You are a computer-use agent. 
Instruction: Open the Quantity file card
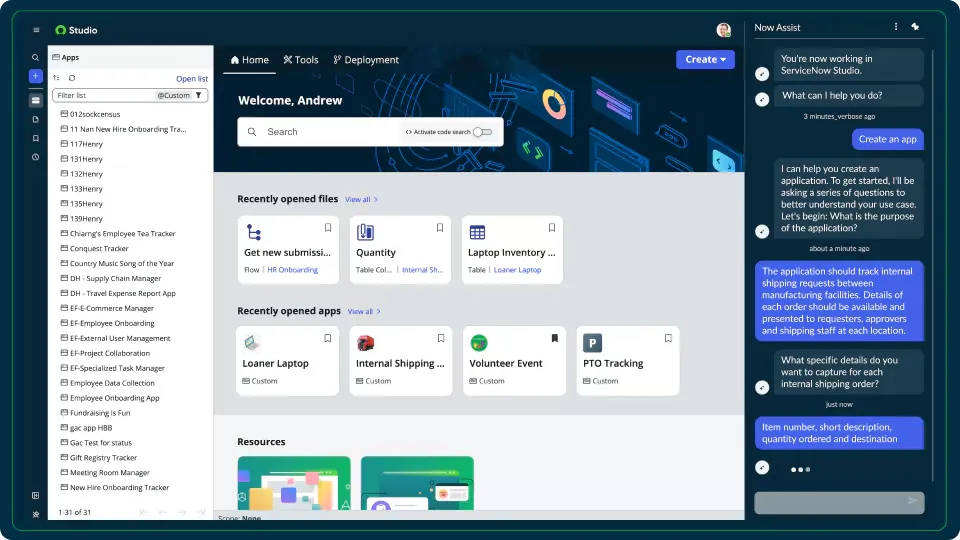(x=400, y=250)
